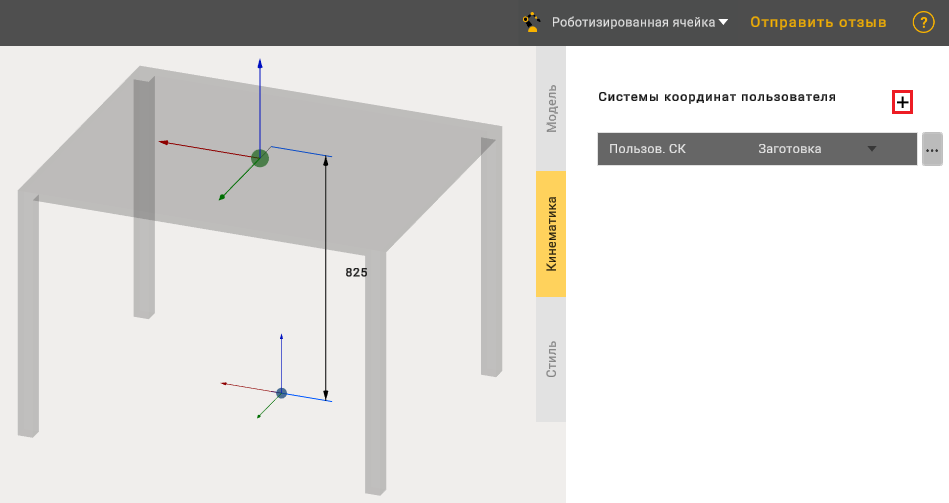Open the Стиль tab
The image size is (949, 503).
coord(551,359)
